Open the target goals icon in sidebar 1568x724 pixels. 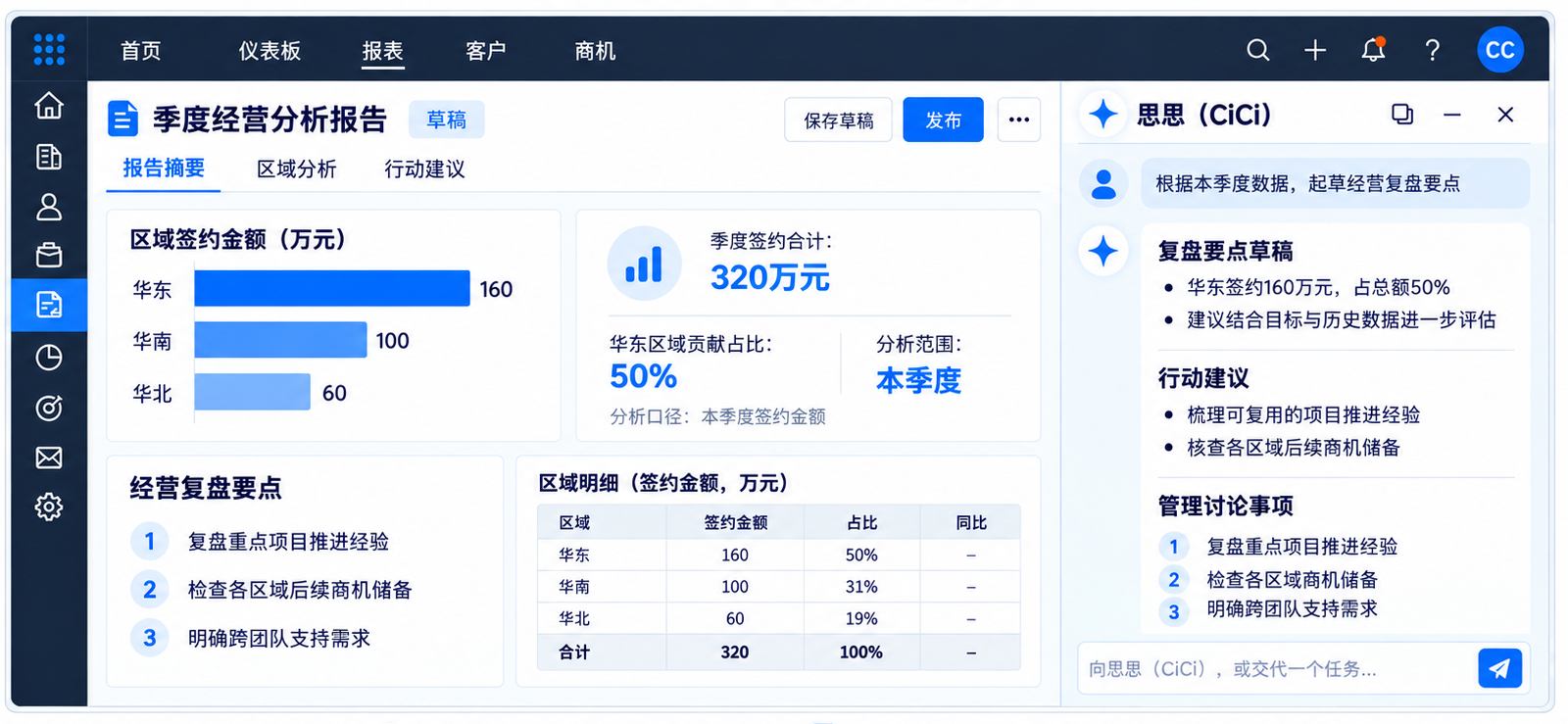point(49,408)
